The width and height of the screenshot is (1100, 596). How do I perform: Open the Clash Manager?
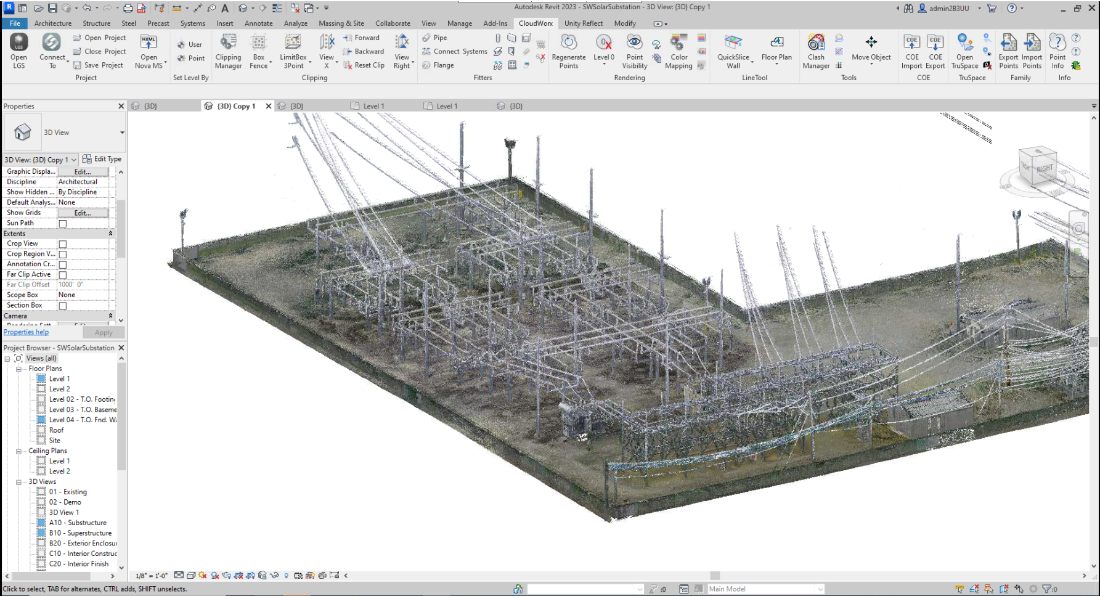tap(816, 51)
